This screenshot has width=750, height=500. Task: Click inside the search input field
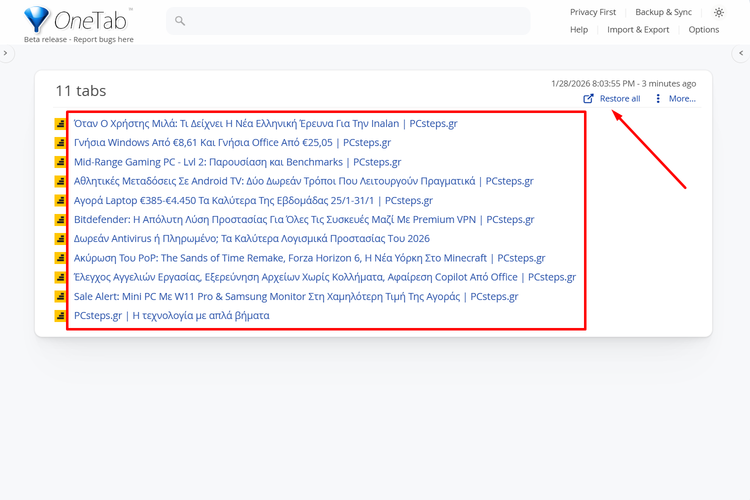coord(350,21)
